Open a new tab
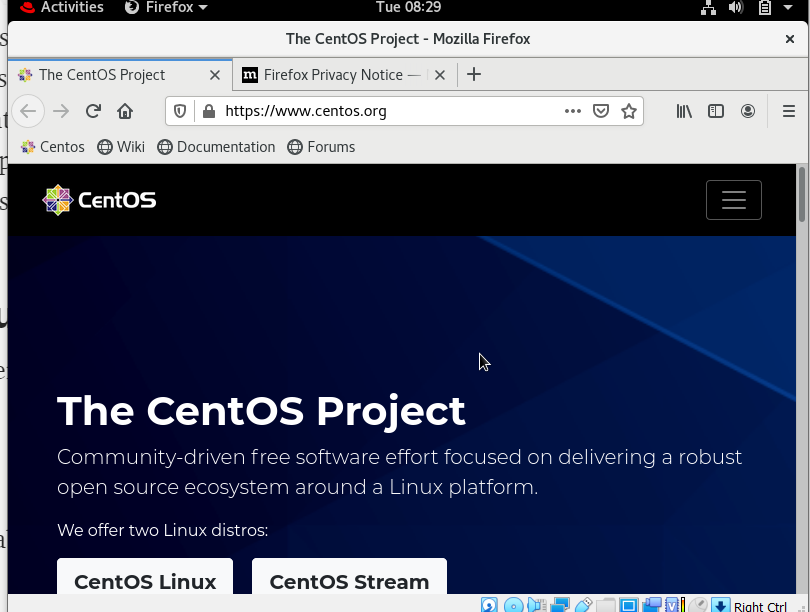810x612 pixels. 474,75
